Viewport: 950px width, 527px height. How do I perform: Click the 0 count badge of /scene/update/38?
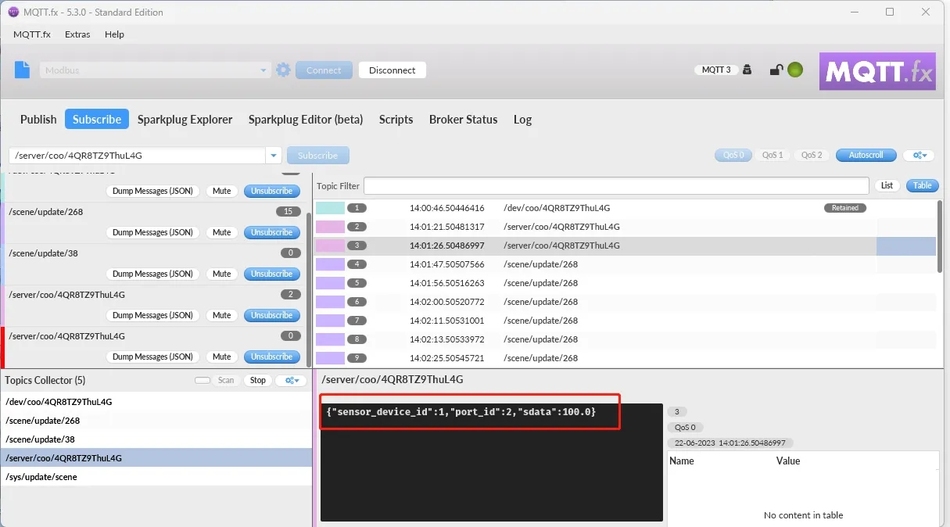point(290,253)
